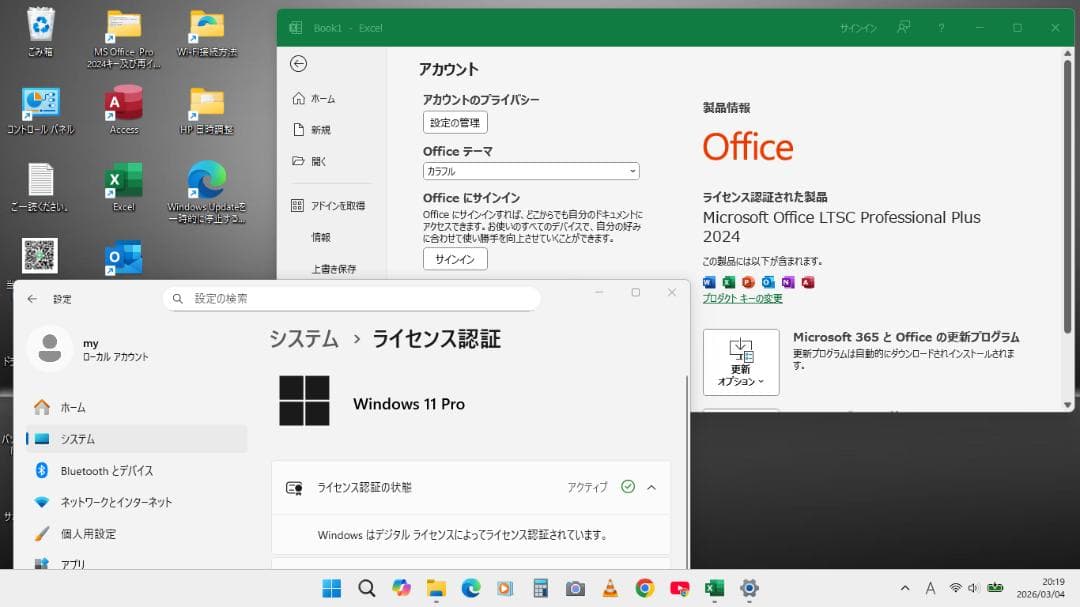The width and height of the screenshot is (1080, 607).
Task: Click IME input mode A indicator
Action: 931,588
